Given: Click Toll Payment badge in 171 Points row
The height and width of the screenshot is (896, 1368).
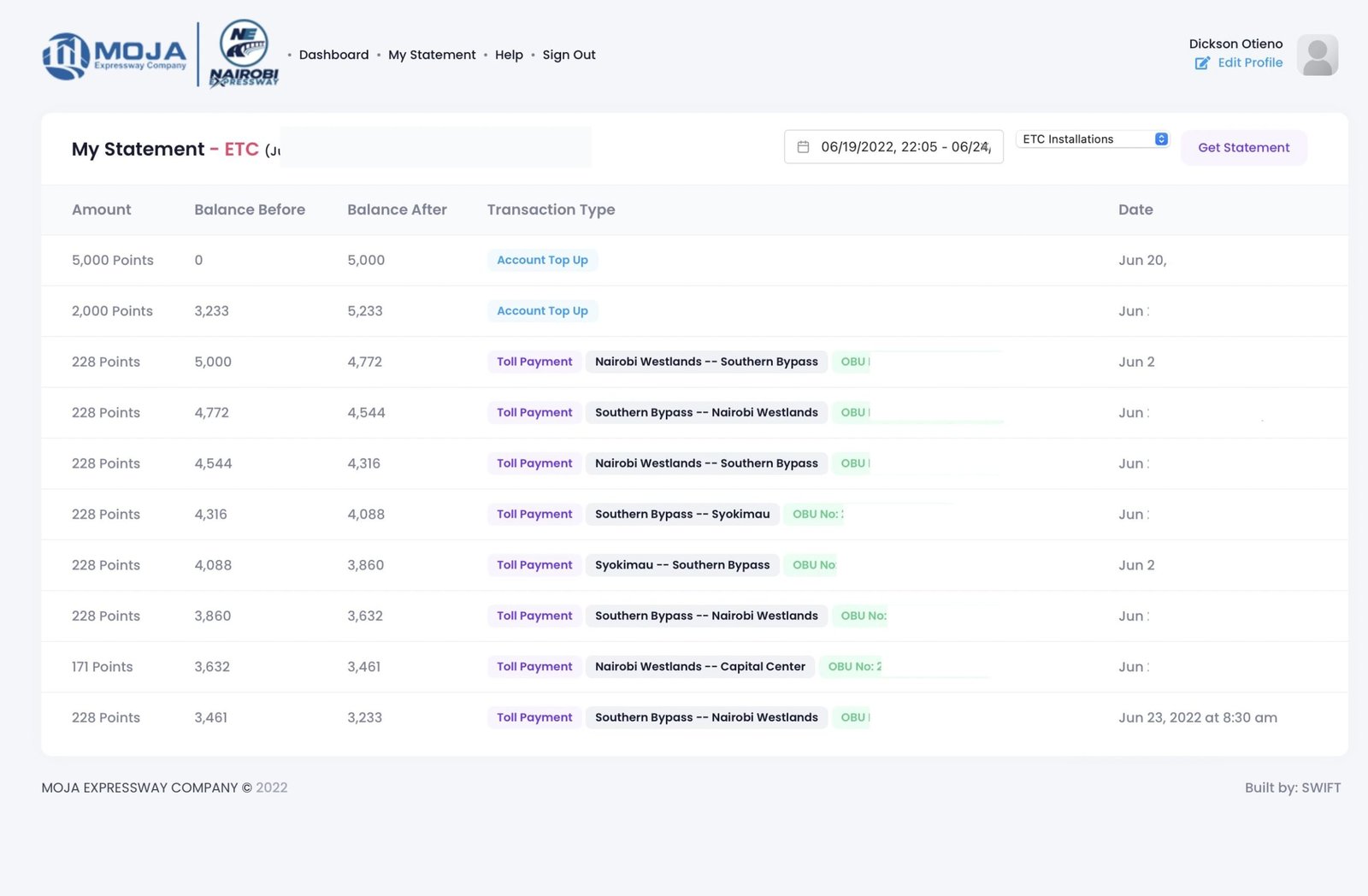Looking at the screenshot, I should [534, 667].
